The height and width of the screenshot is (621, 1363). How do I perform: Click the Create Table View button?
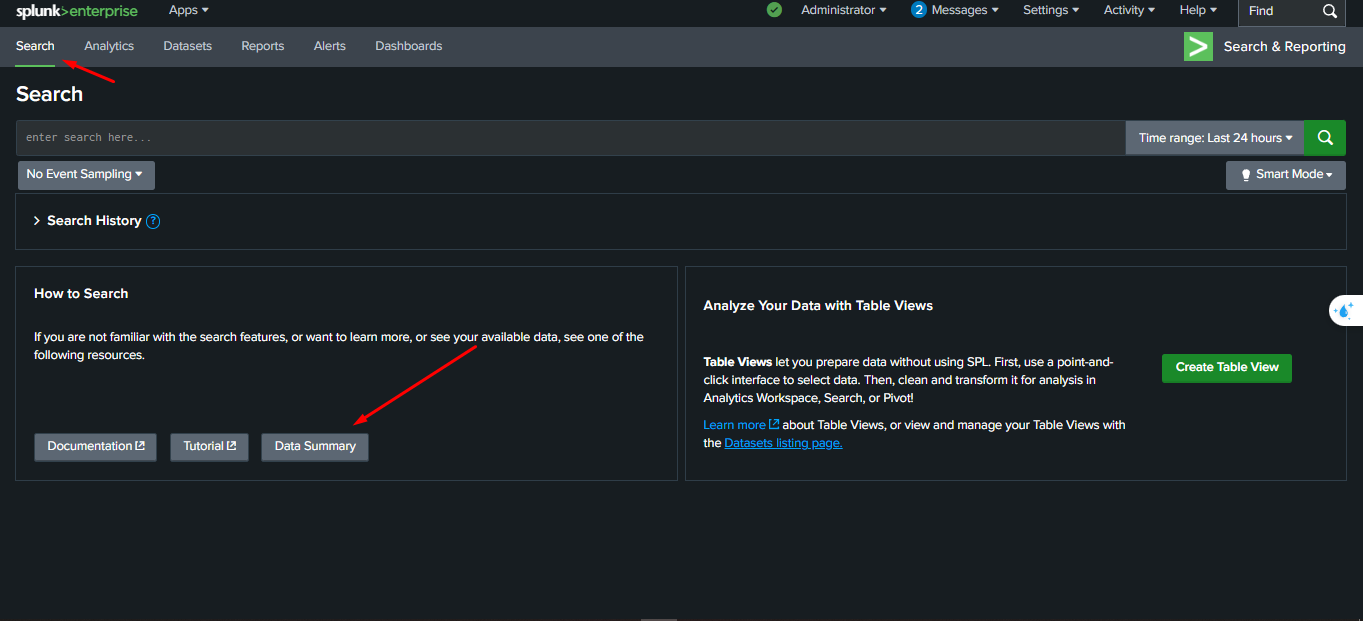point(1226,368)
